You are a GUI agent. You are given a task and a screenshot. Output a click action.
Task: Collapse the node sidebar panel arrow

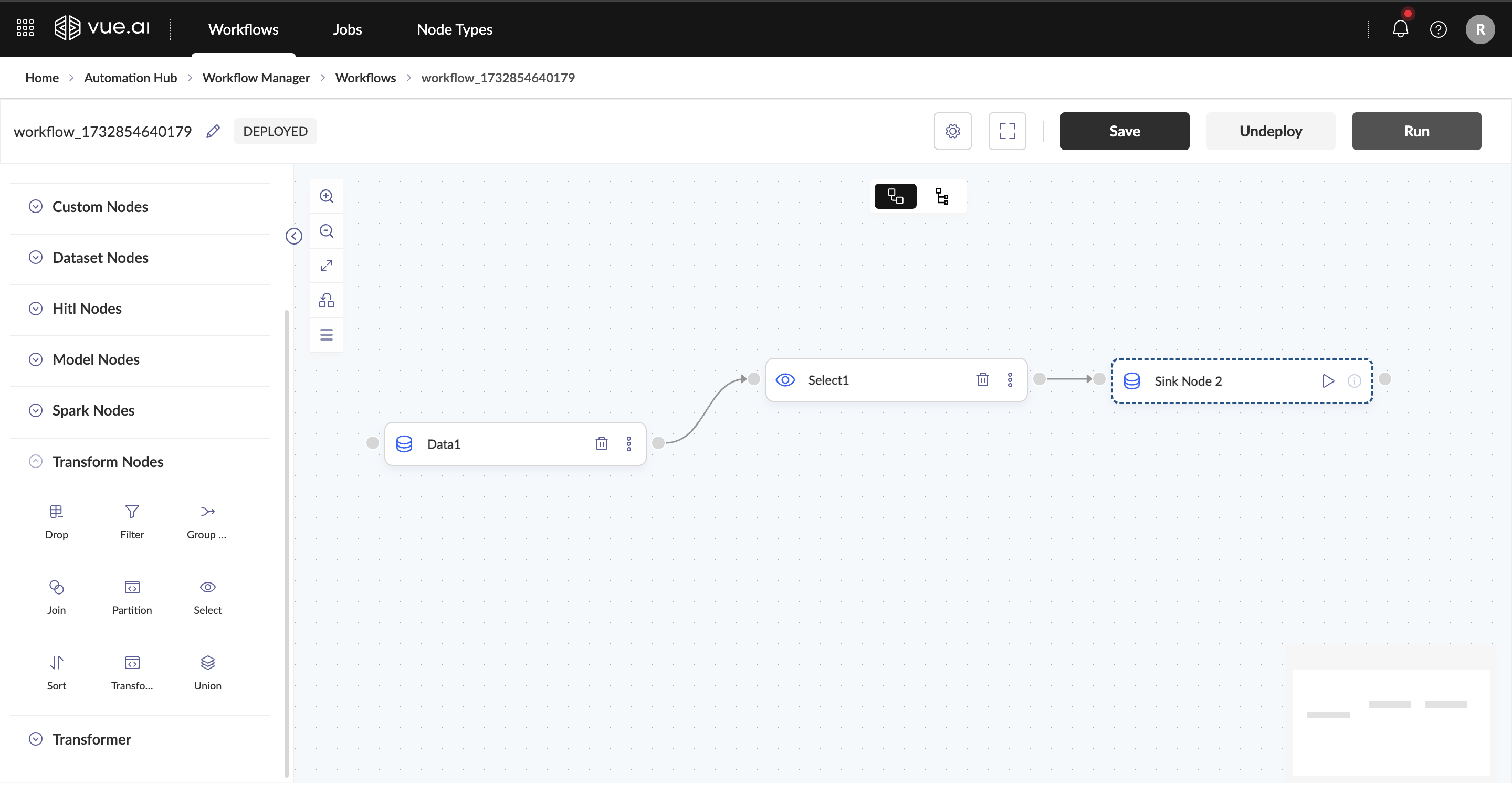[293, 237]
